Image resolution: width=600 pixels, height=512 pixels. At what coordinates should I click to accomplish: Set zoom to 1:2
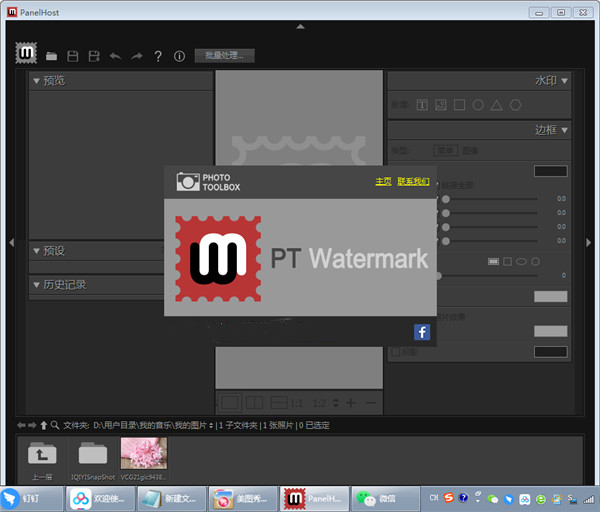pyautogui.click(x=319, y=403)
